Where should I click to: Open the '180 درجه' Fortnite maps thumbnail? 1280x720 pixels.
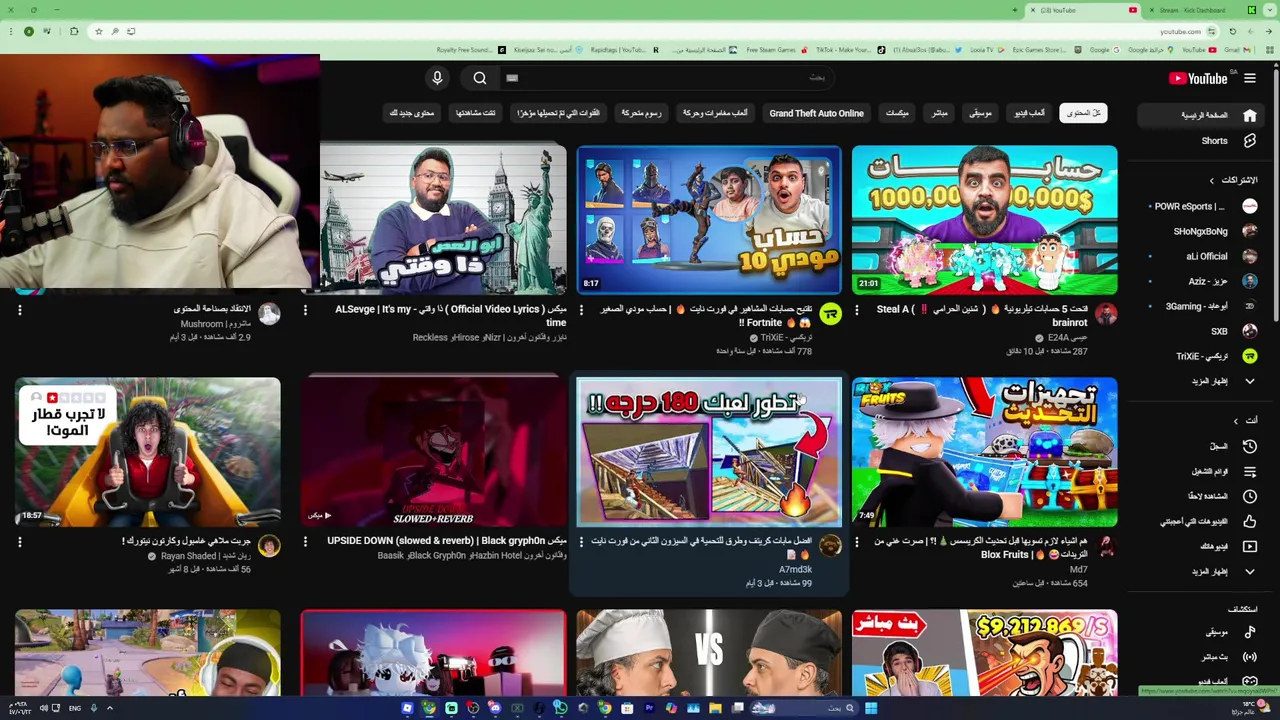(x=709, y=452)
